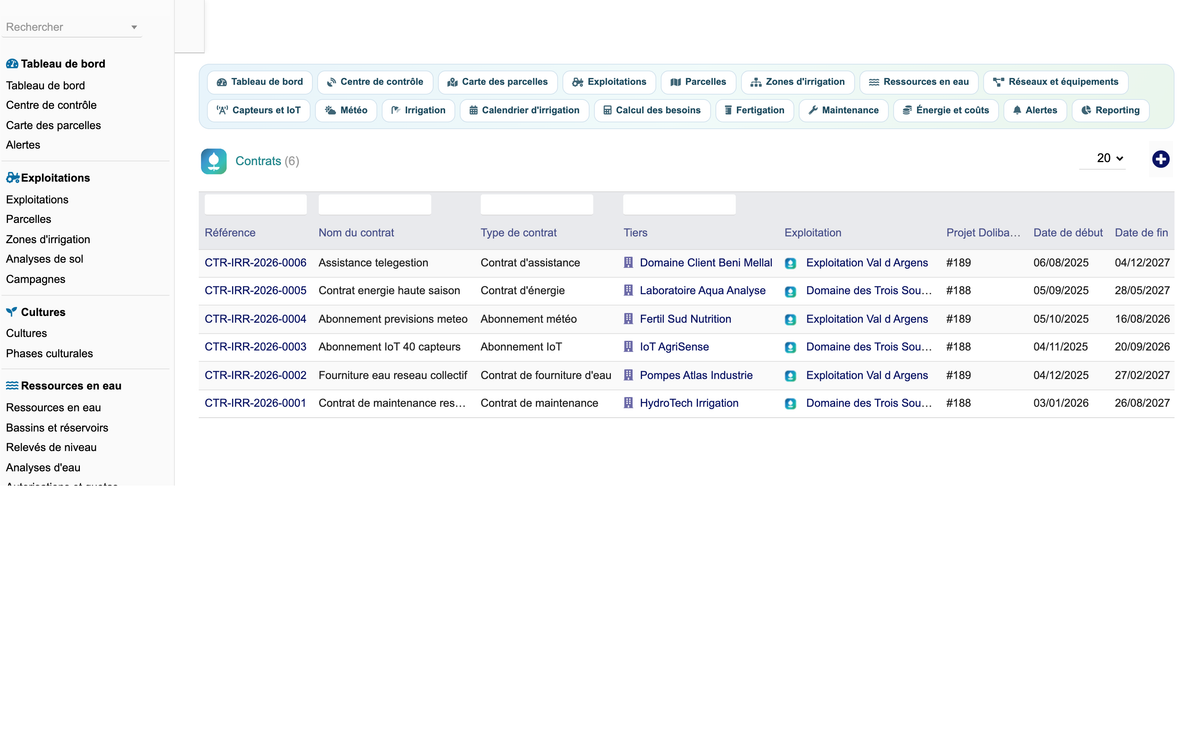This screenshot has height=743, width=1200.
Task: Open contract CTR-IRR-2026-0006
Action: coord(255,263)
